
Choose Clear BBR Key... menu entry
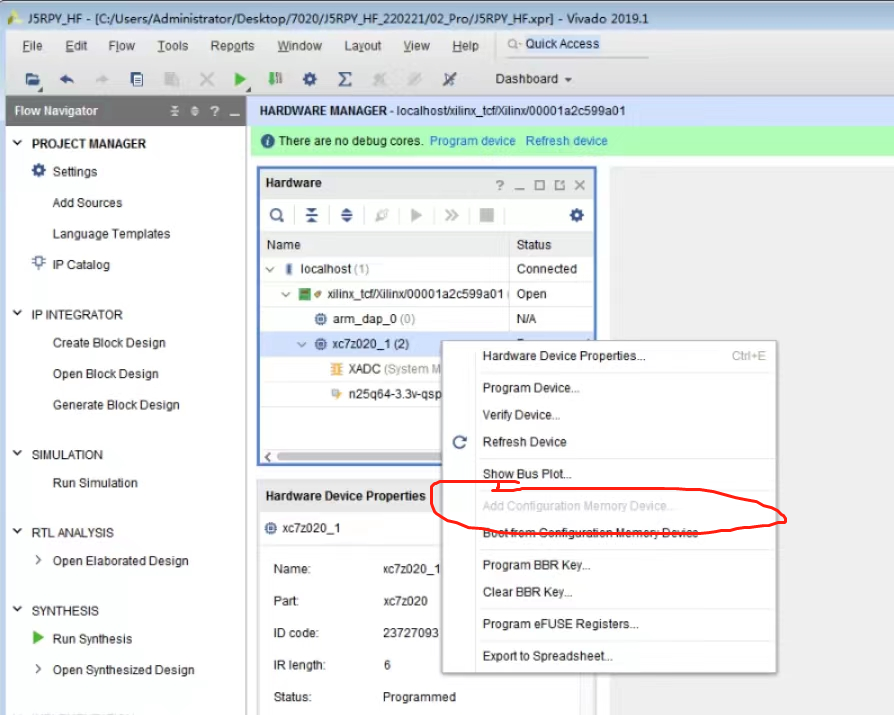coord(527,592)
